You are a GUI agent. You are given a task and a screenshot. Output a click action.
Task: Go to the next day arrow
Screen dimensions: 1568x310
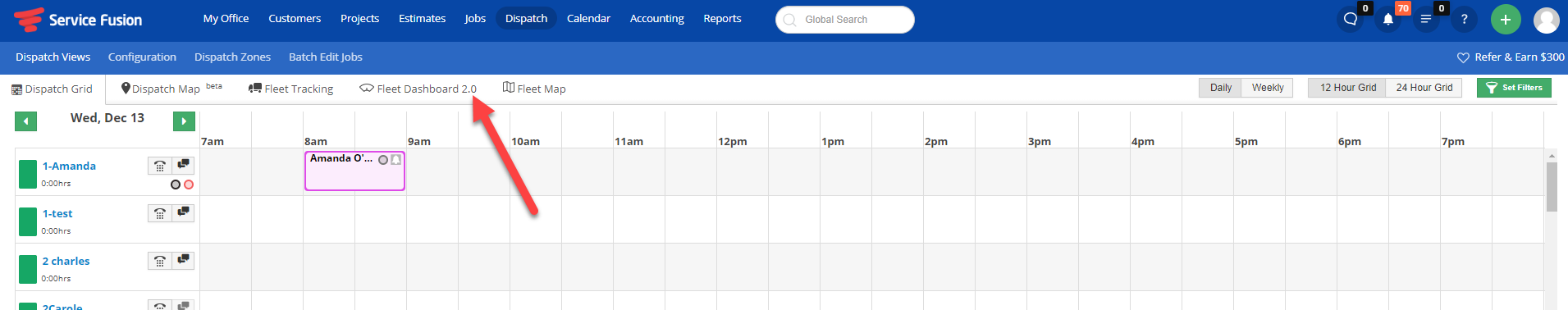pyautogui.click(x=184, y=121)
